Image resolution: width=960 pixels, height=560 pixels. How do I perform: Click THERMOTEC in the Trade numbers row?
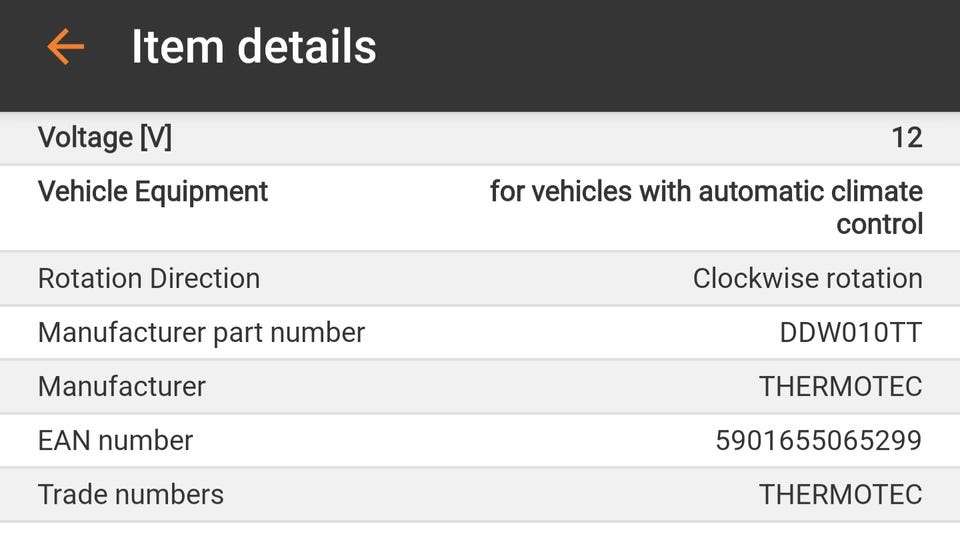[840, 494]
